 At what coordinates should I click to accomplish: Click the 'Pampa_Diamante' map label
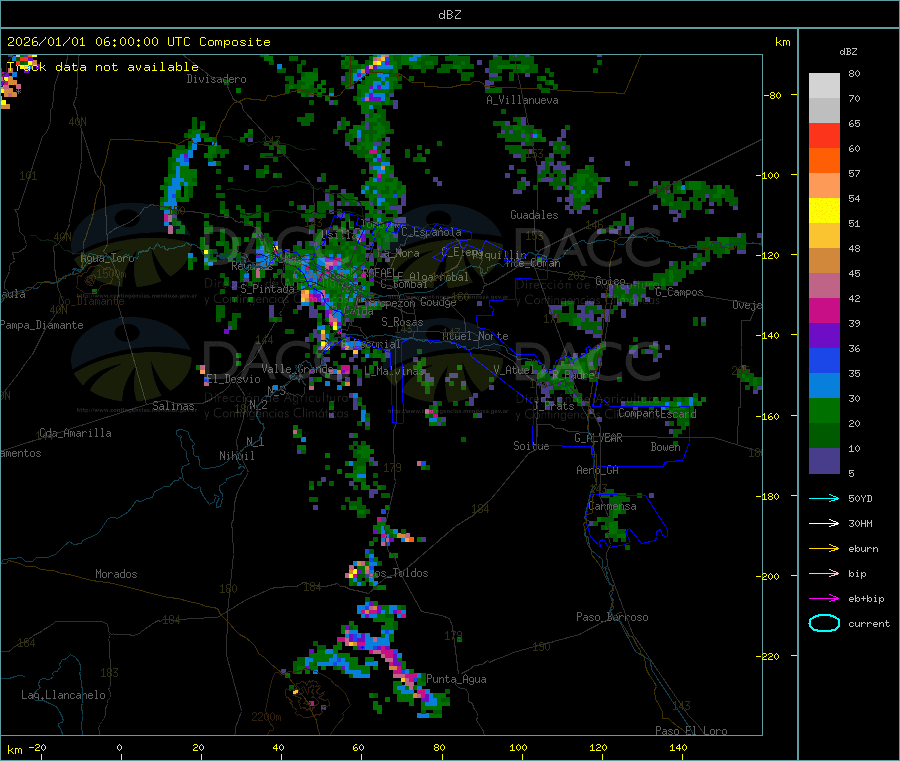42,325
